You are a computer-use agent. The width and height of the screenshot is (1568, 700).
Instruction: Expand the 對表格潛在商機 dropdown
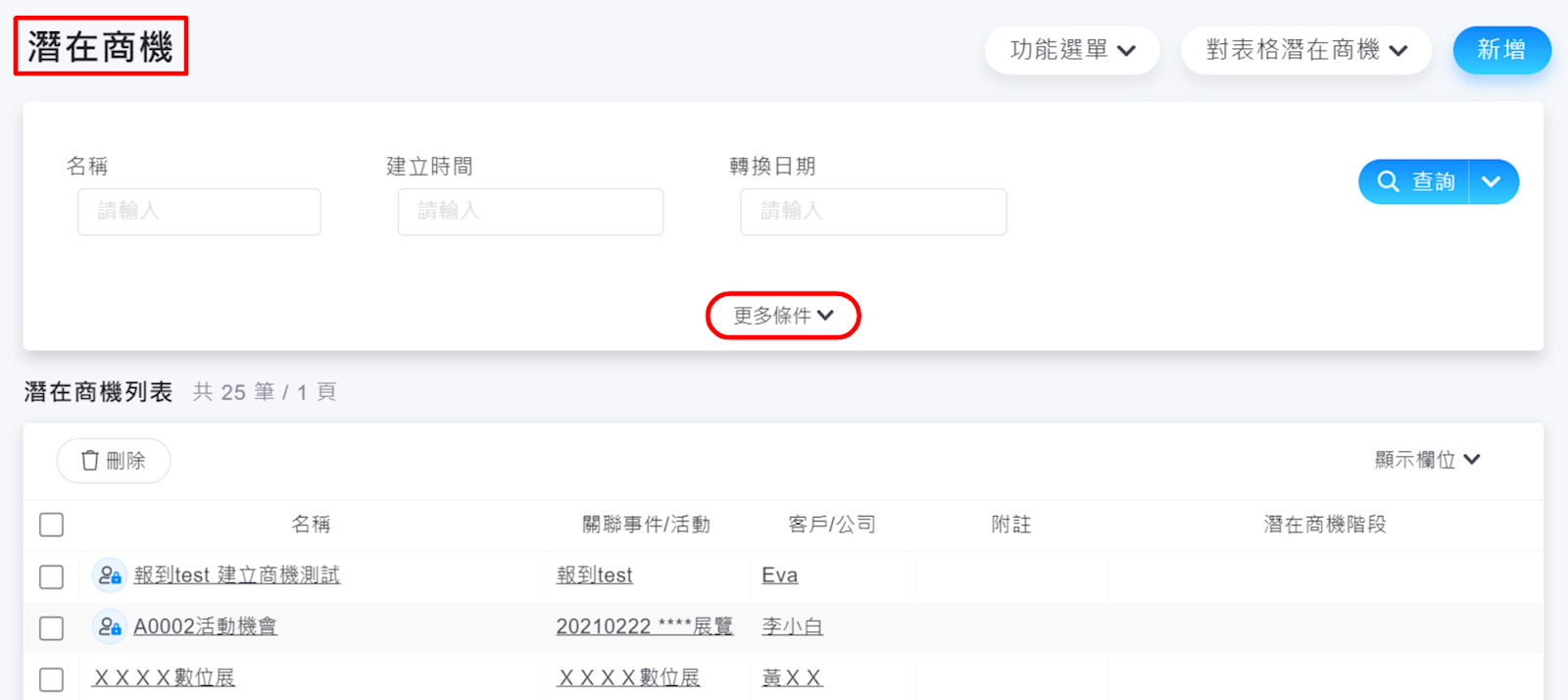(x=1305, y=50)
